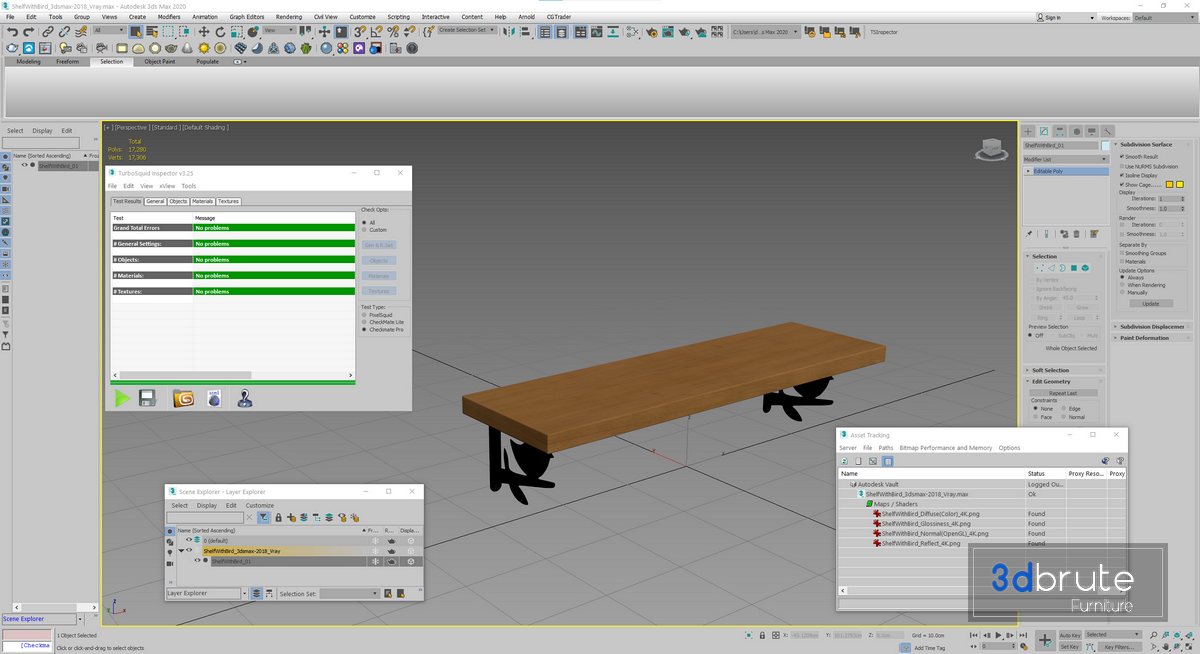Open the Rendering menu
1200x654 pixels.
288,17
